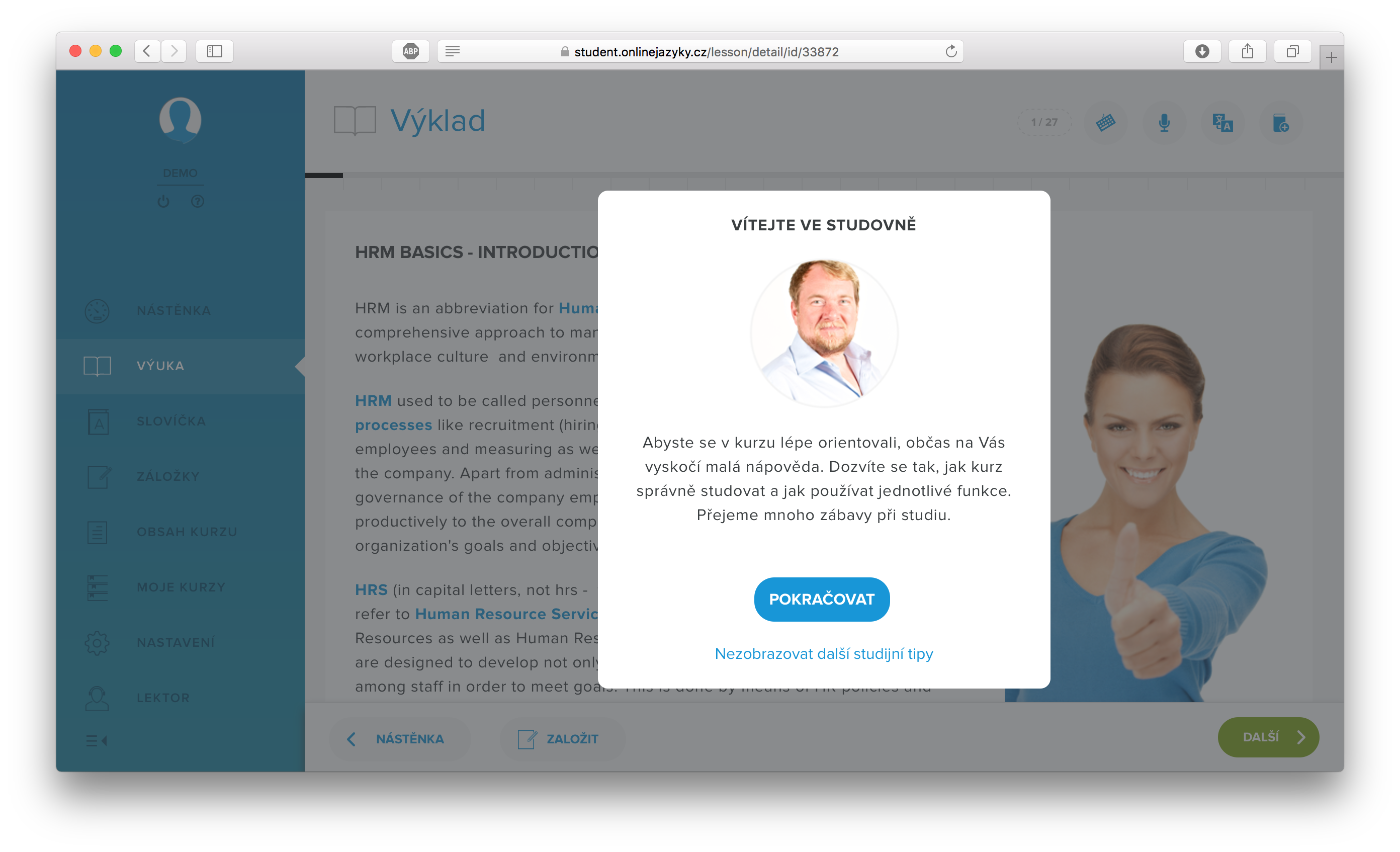Screen dimensions: 1400x852
Task: Click Nezobrazovat další studijní tipy link
Action: click(823, 654)
